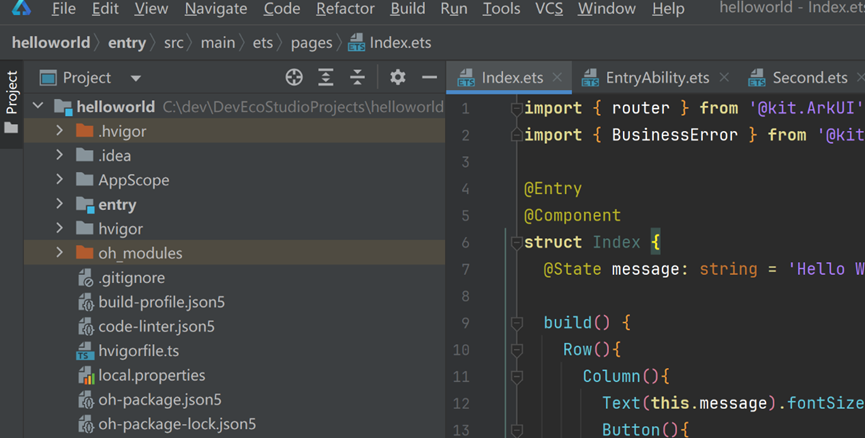Toggle fold for Button() block
Image resolution: width=865 pixels, height=438 pixels.
point(516,430)
